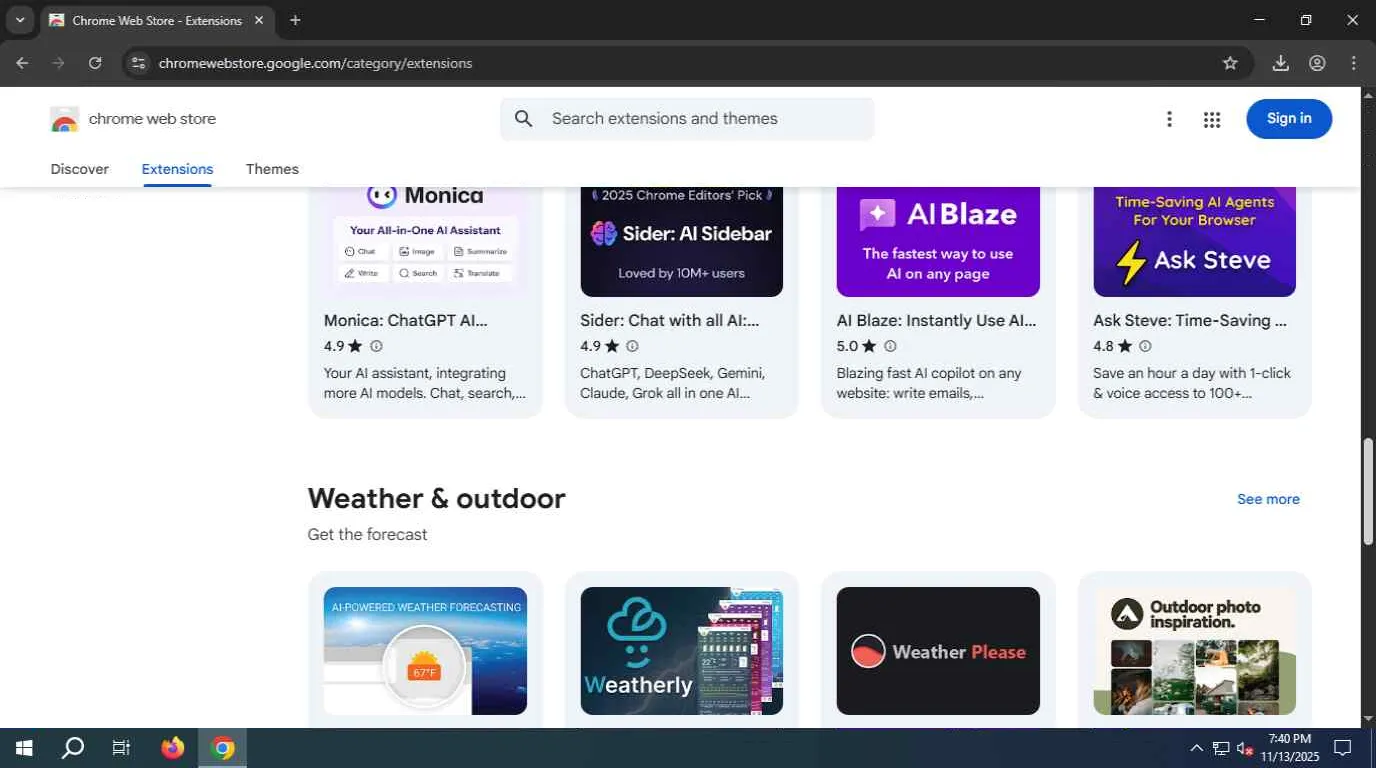The image size is (1376, 768).
Task: Click the Sider AI Sidebar thumbnail
Action: [x=681, y=242]
